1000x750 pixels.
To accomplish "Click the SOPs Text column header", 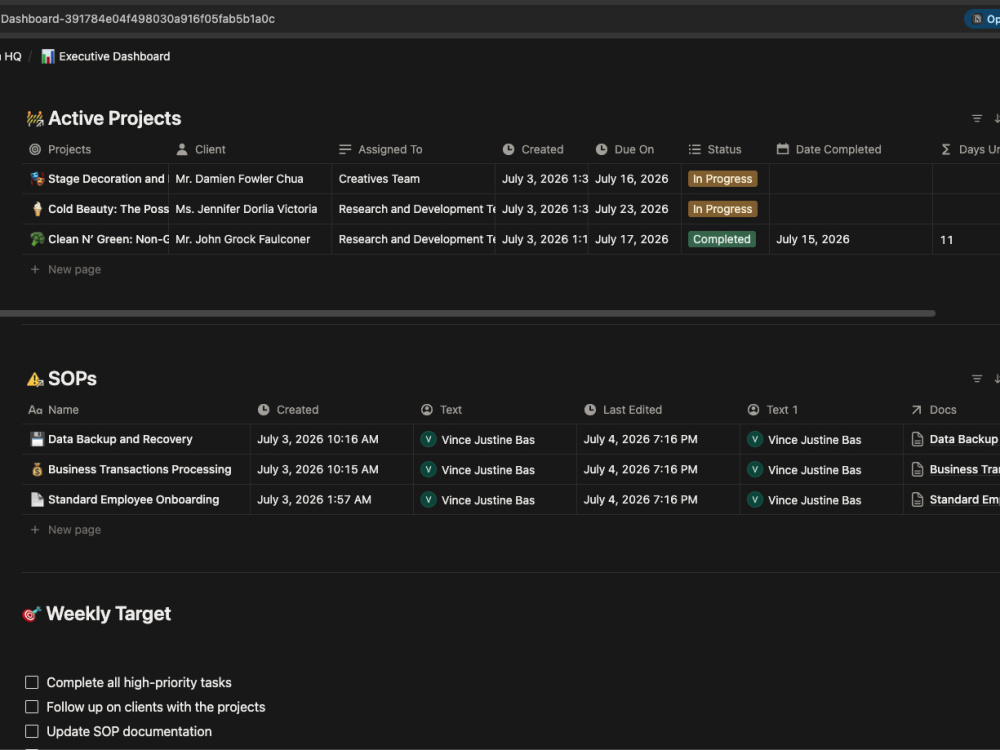I will tap(441, 409).
